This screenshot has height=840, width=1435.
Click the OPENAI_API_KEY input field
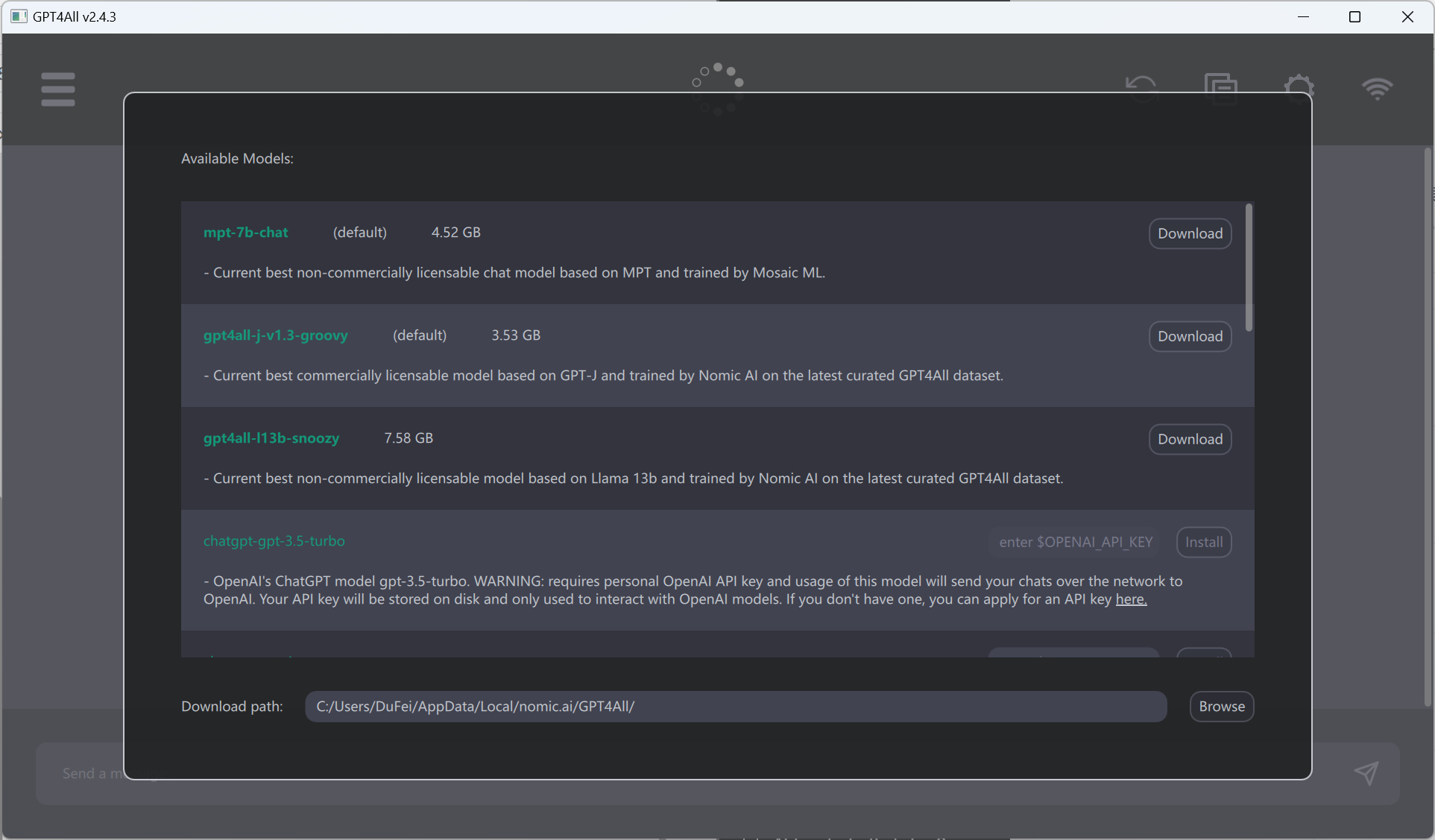[x=1076, y=542]
